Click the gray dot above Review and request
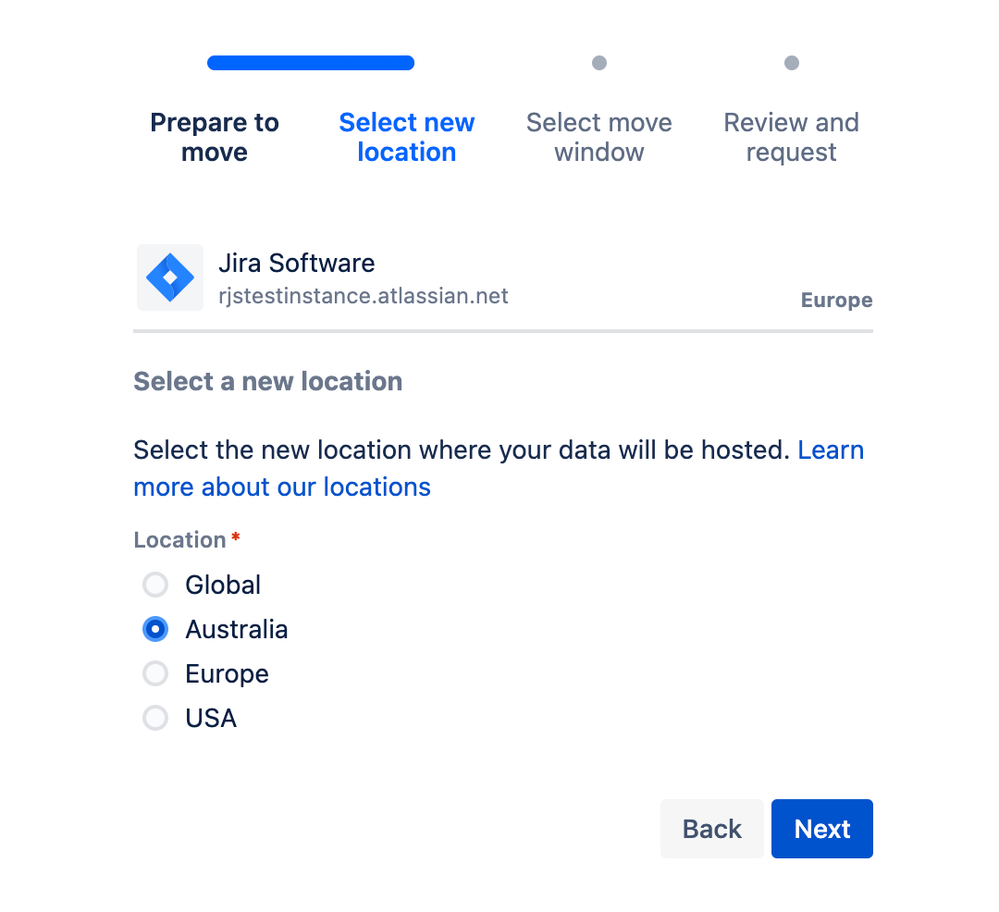This screenshot has height=912, width=999. 790,62
